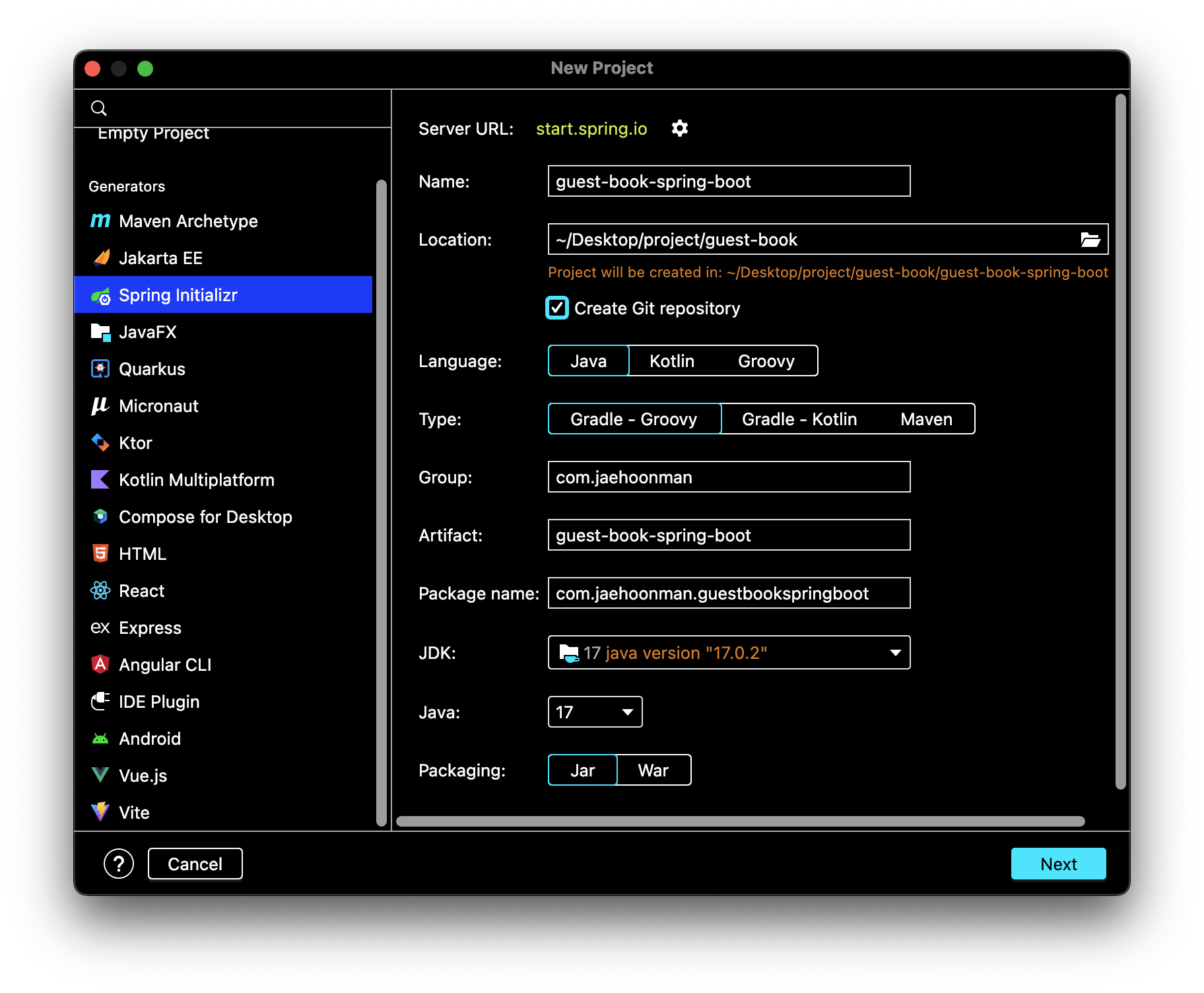Click the Jakarta EE sail icon
The width and height of the screenshot is (1204, 993).
click(100, 257)
